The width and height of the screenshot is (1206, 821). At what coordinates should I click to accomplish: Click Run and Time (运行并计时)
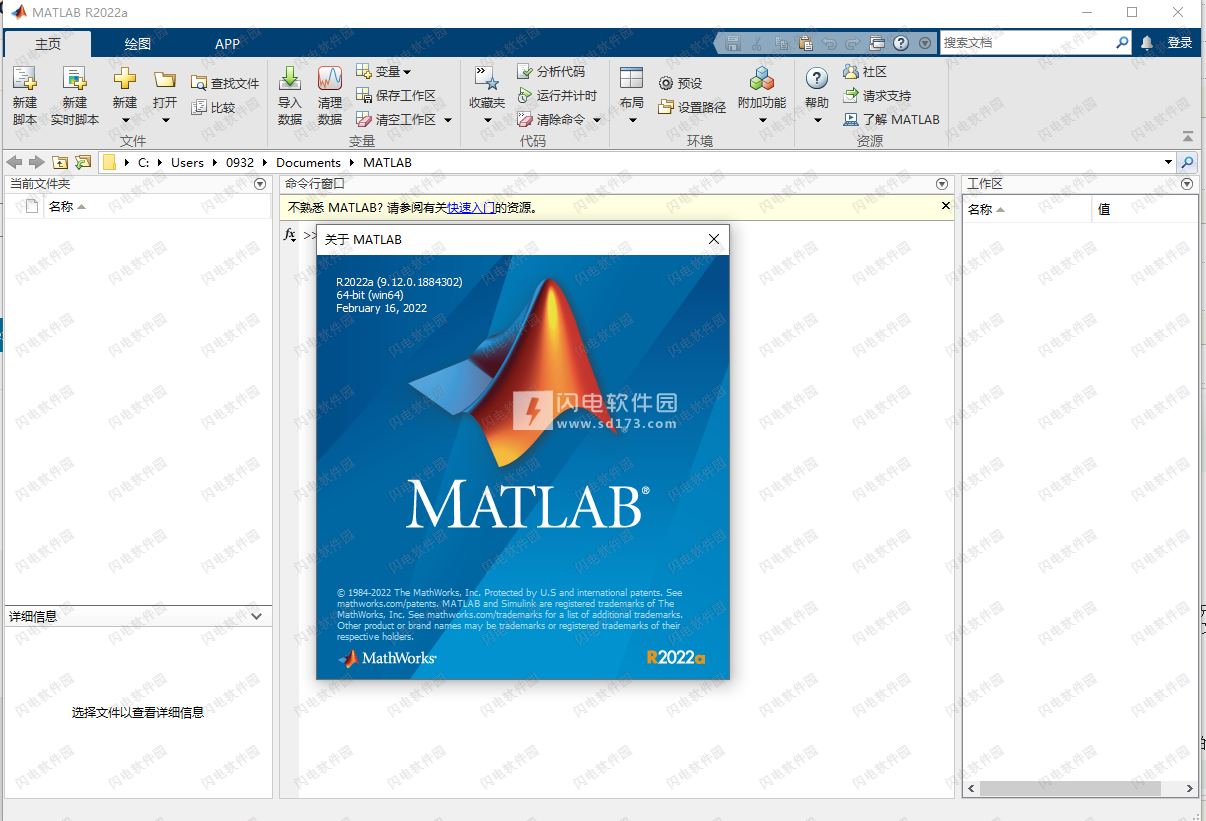[557, 95]
